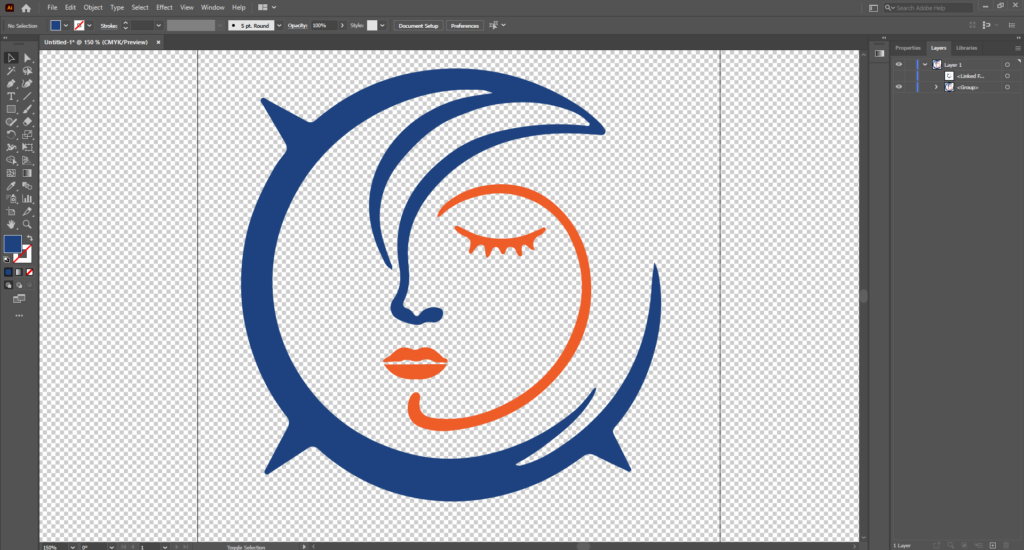Screen dimensions: 1024x550
Task: Select the Selection tool arrow
Action: point(11,58)
